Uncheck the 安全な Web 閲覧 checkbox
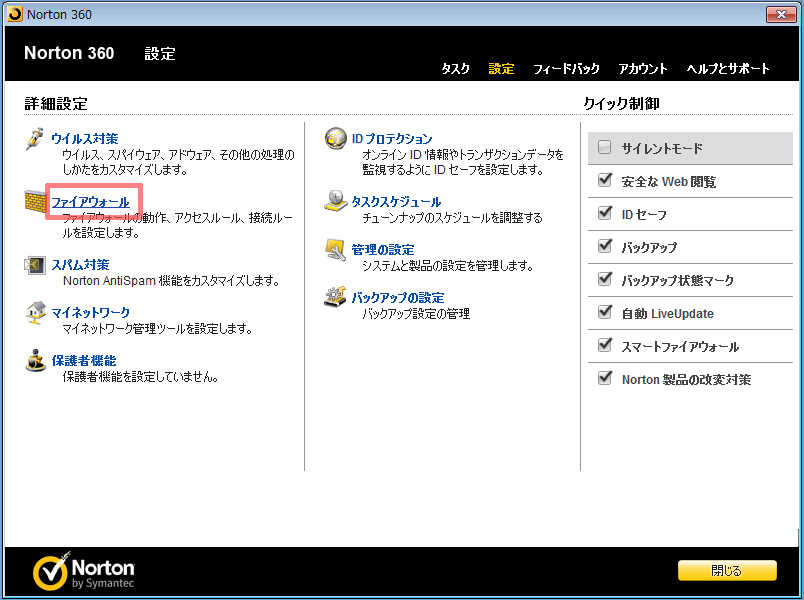Screen dimensions: 804x600 pyautogui.click(x=605, y=180)
